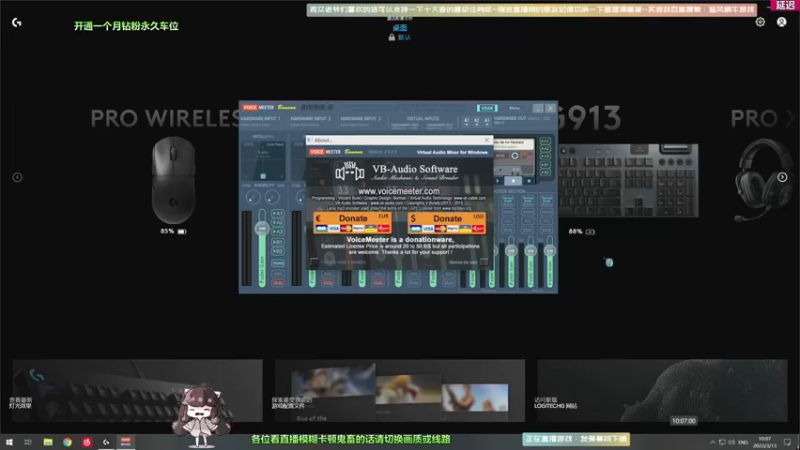Mute the first master section bus
This screenshot has width=800, height=450.
pos(508,231)
